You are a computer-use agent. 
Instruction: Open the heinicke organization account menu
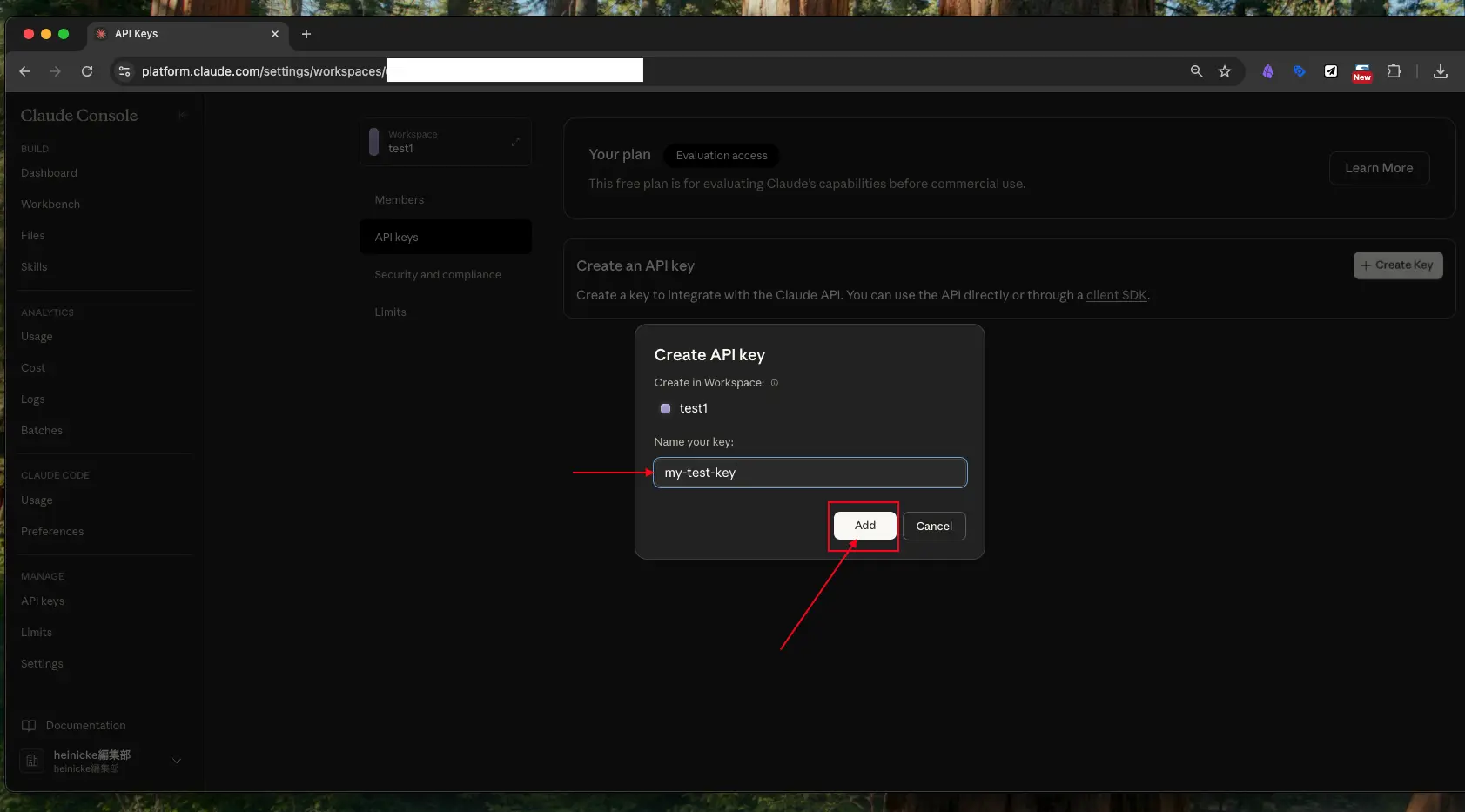click(177, 761)
